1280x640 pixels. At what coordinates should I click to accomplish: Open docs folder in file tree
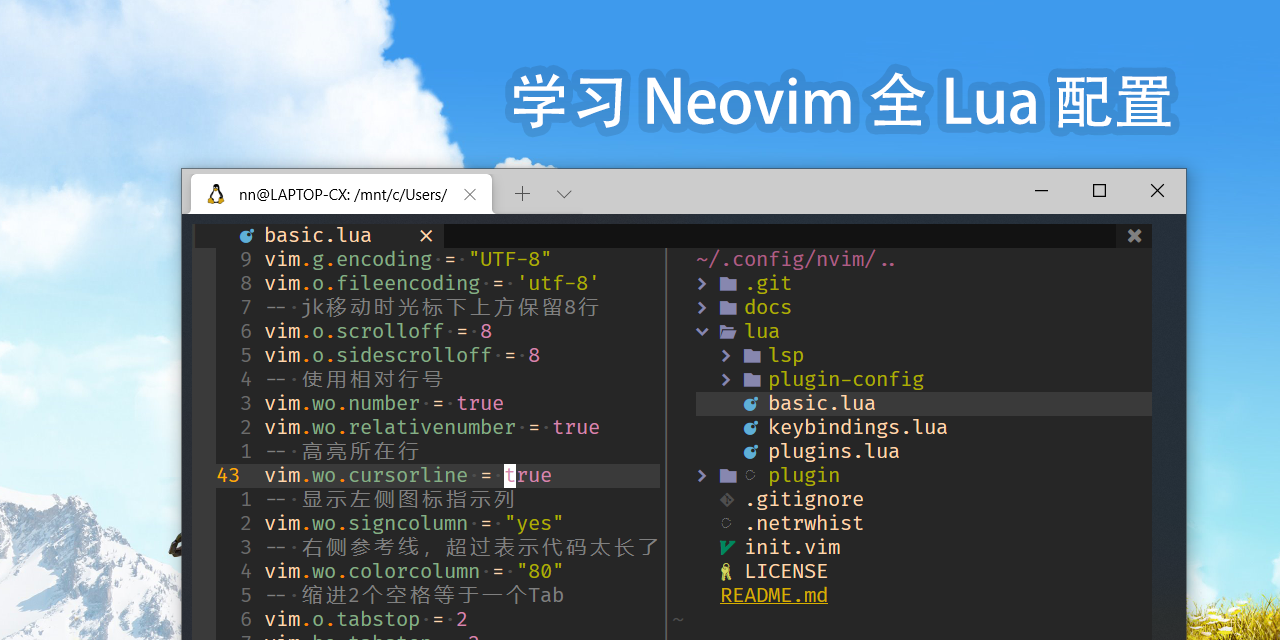(768, 308)
